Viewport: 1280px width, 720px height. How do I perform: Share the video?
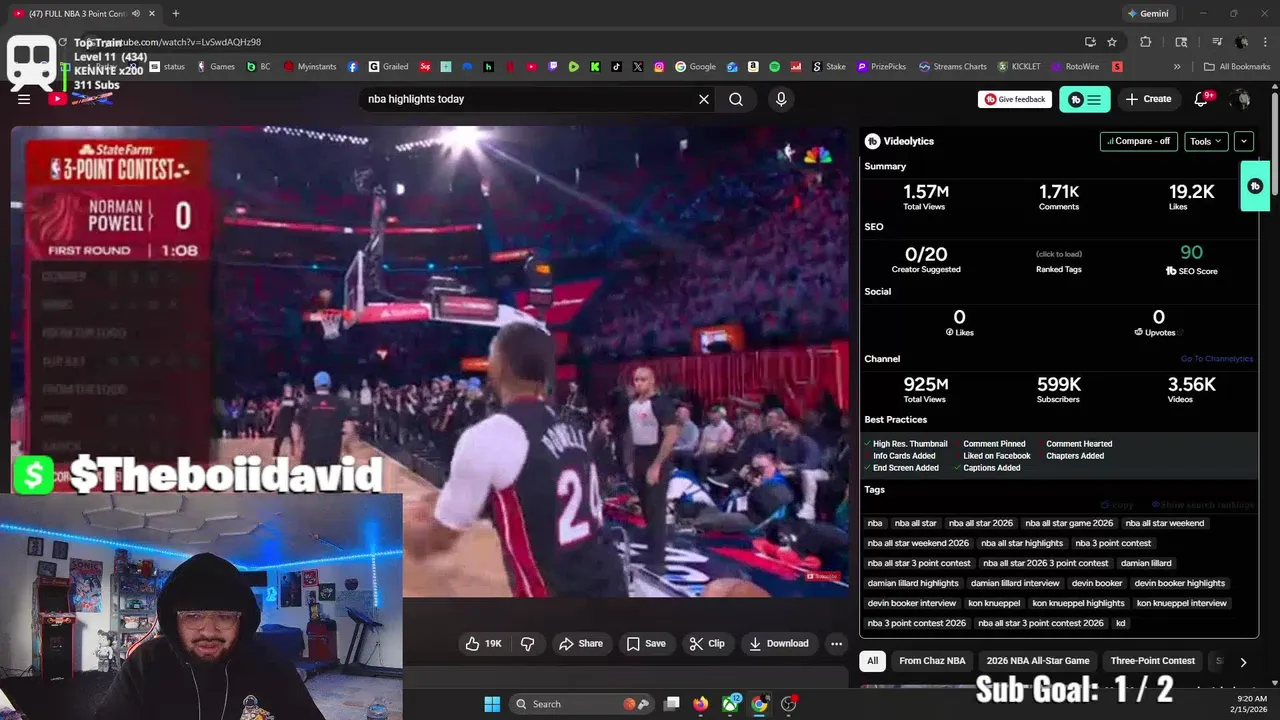click(x=581, y=644)
